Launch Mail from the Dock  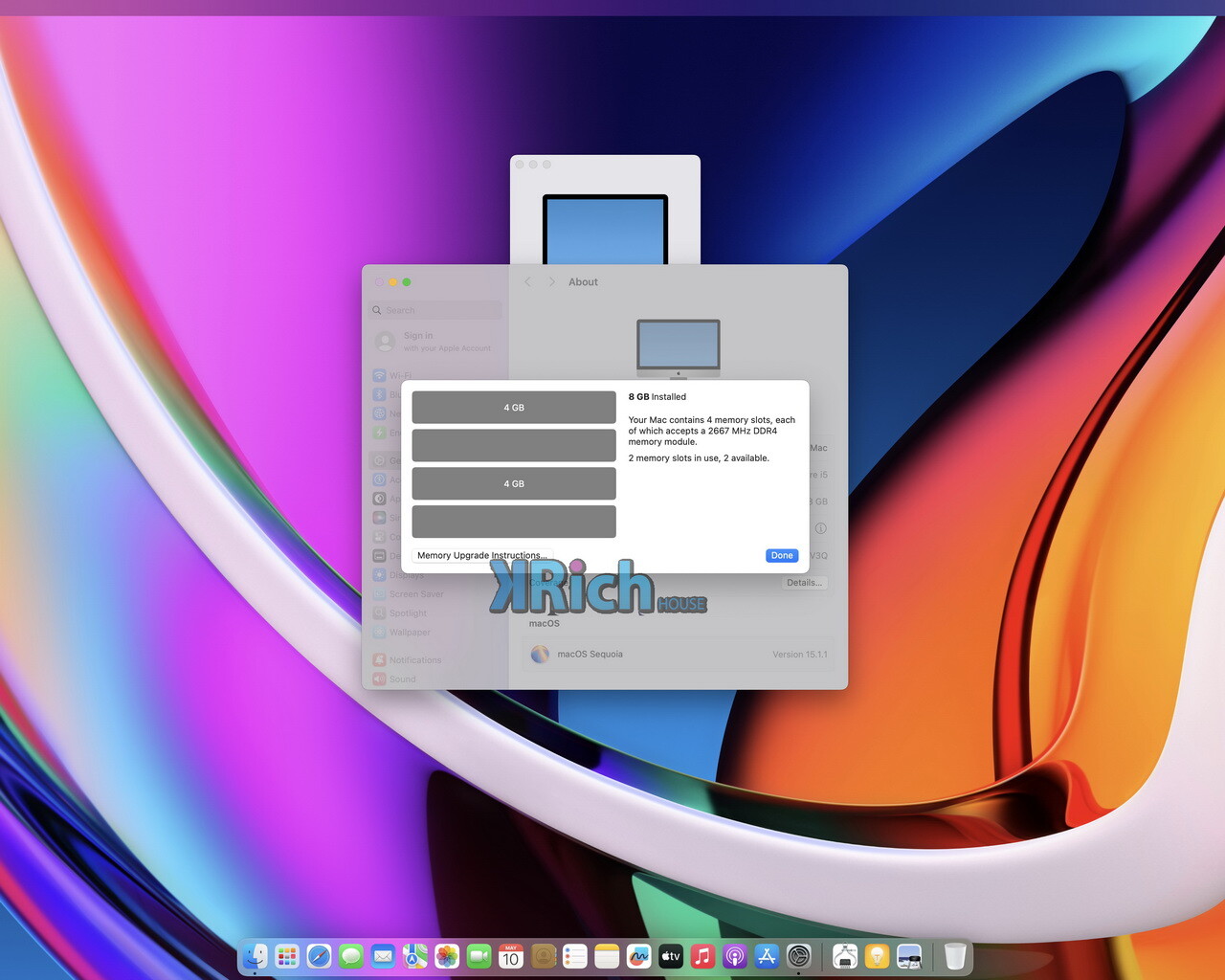[x=383, y=956]
